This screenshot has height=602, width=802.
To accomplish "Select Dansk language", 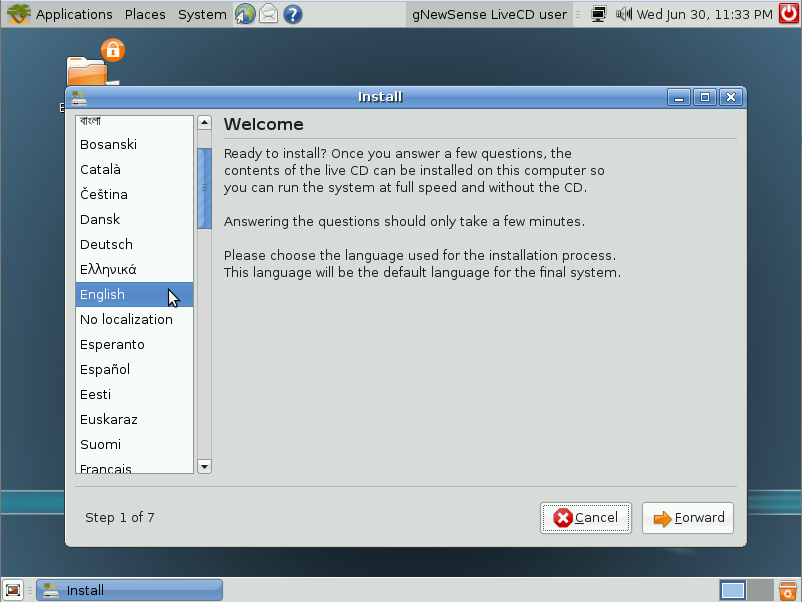I will (x=135, y=219).
